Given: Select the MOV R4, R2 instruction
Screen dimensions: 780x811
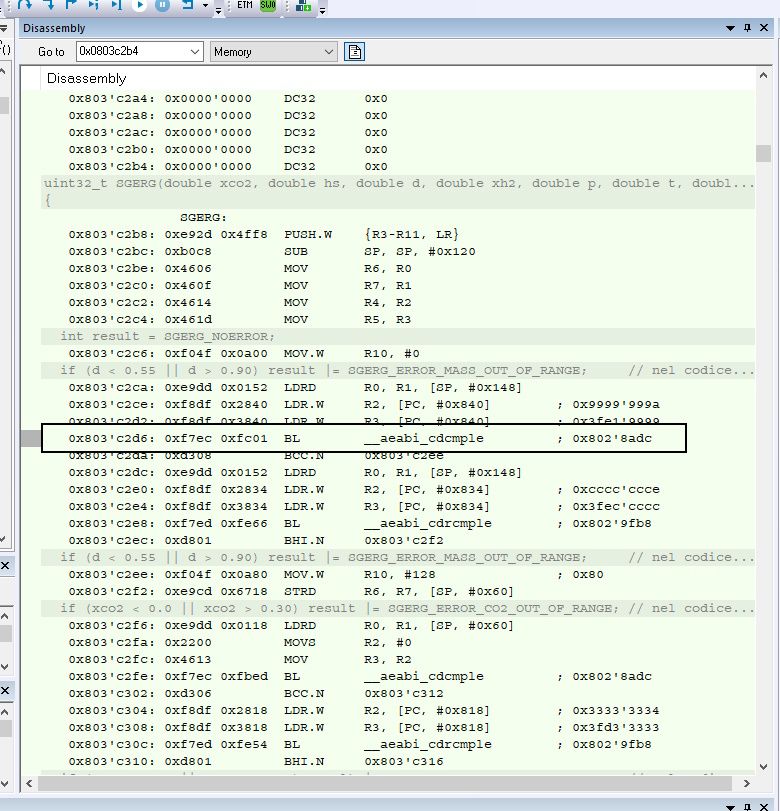Looking at the screenshot, I should (x=398, y=303).
